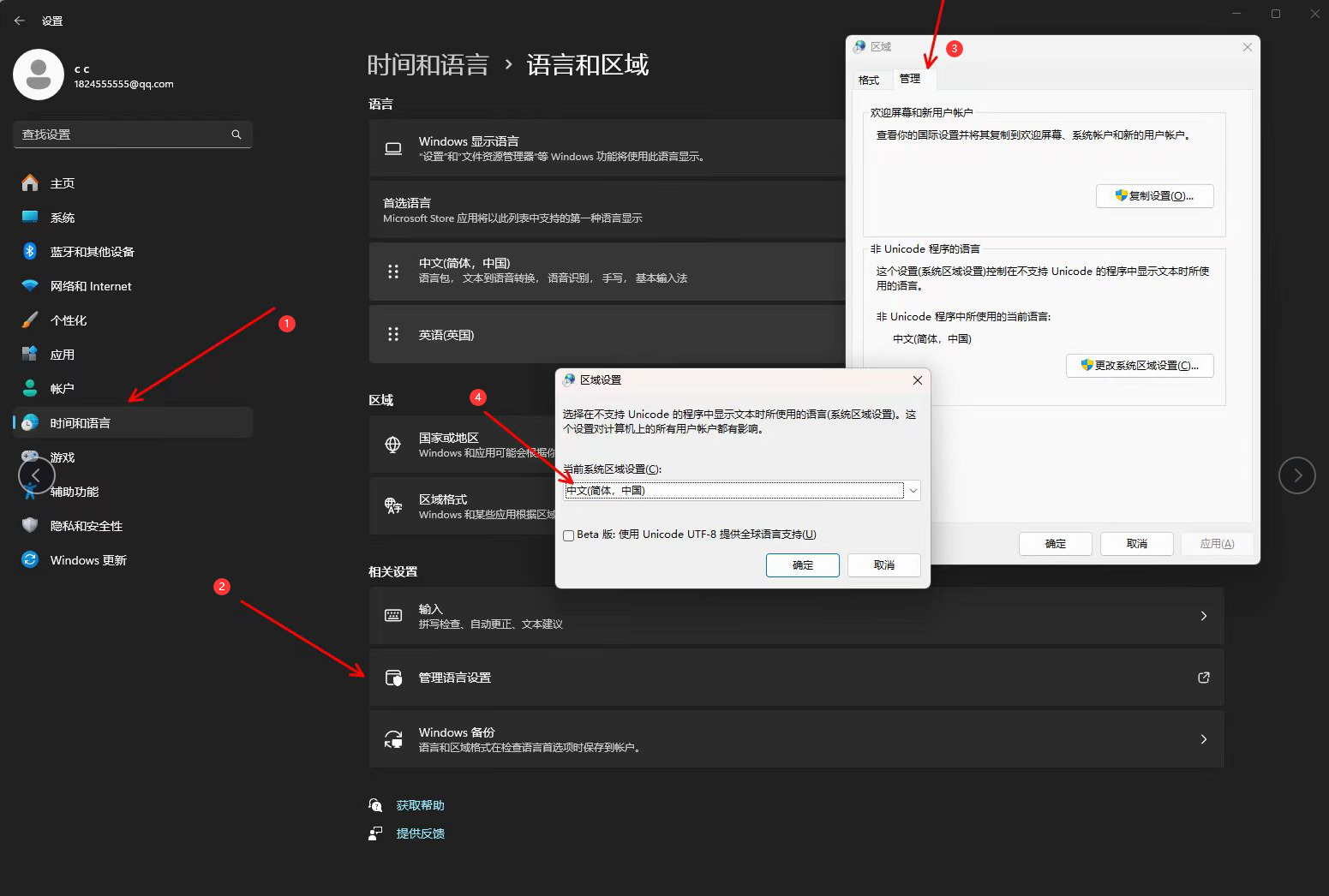
Task: Click the 区域格式 language icon
Action: [x=393, y=505]
